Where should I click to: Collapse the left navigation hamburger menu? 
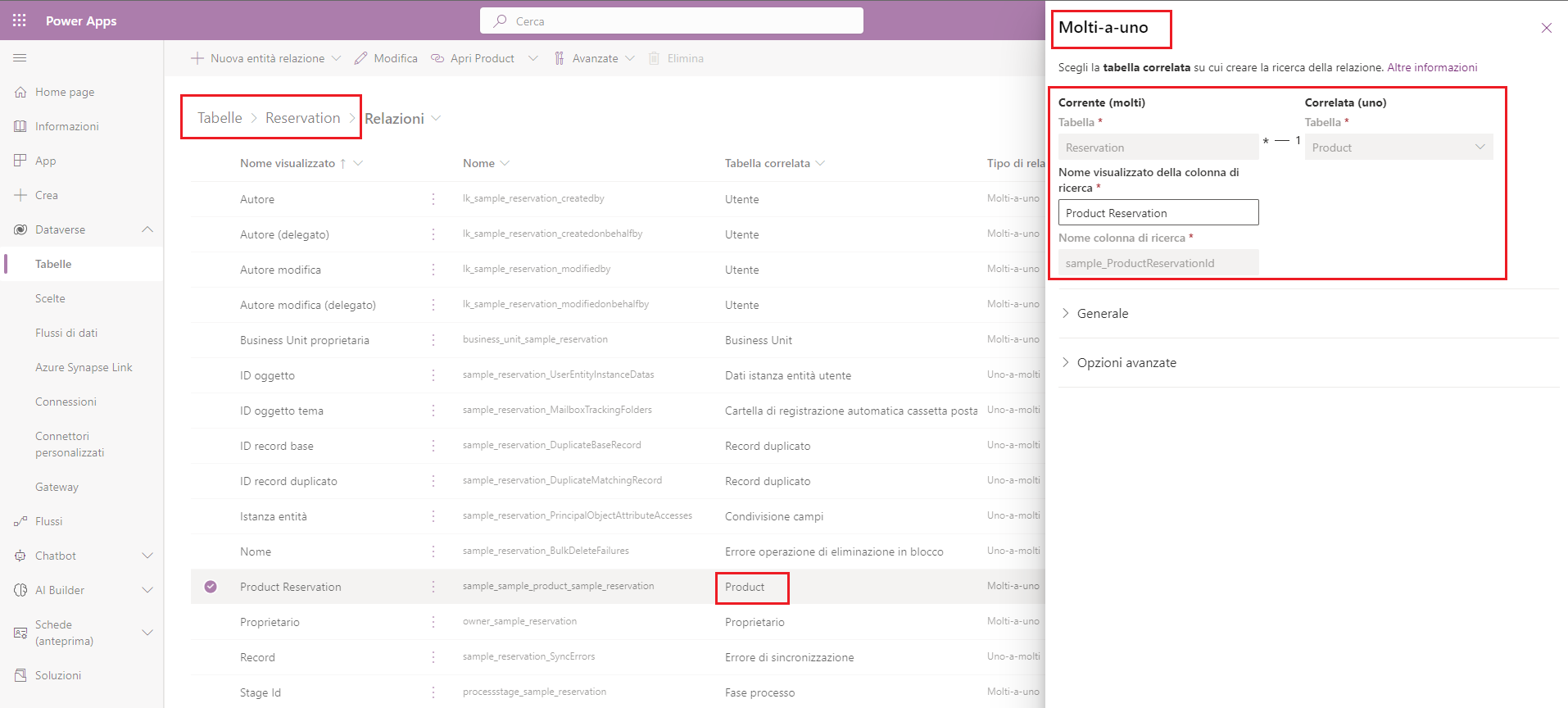click(20, 58)
